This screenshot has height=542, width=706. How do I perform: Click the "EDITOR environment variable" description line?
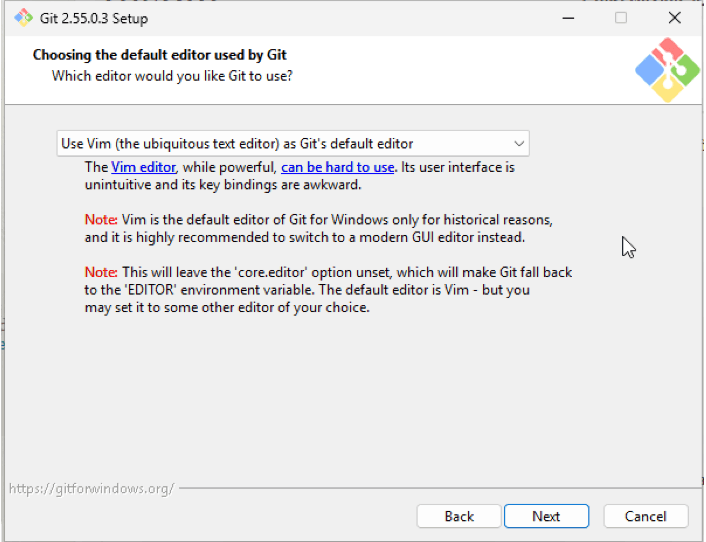coord(307,290)
